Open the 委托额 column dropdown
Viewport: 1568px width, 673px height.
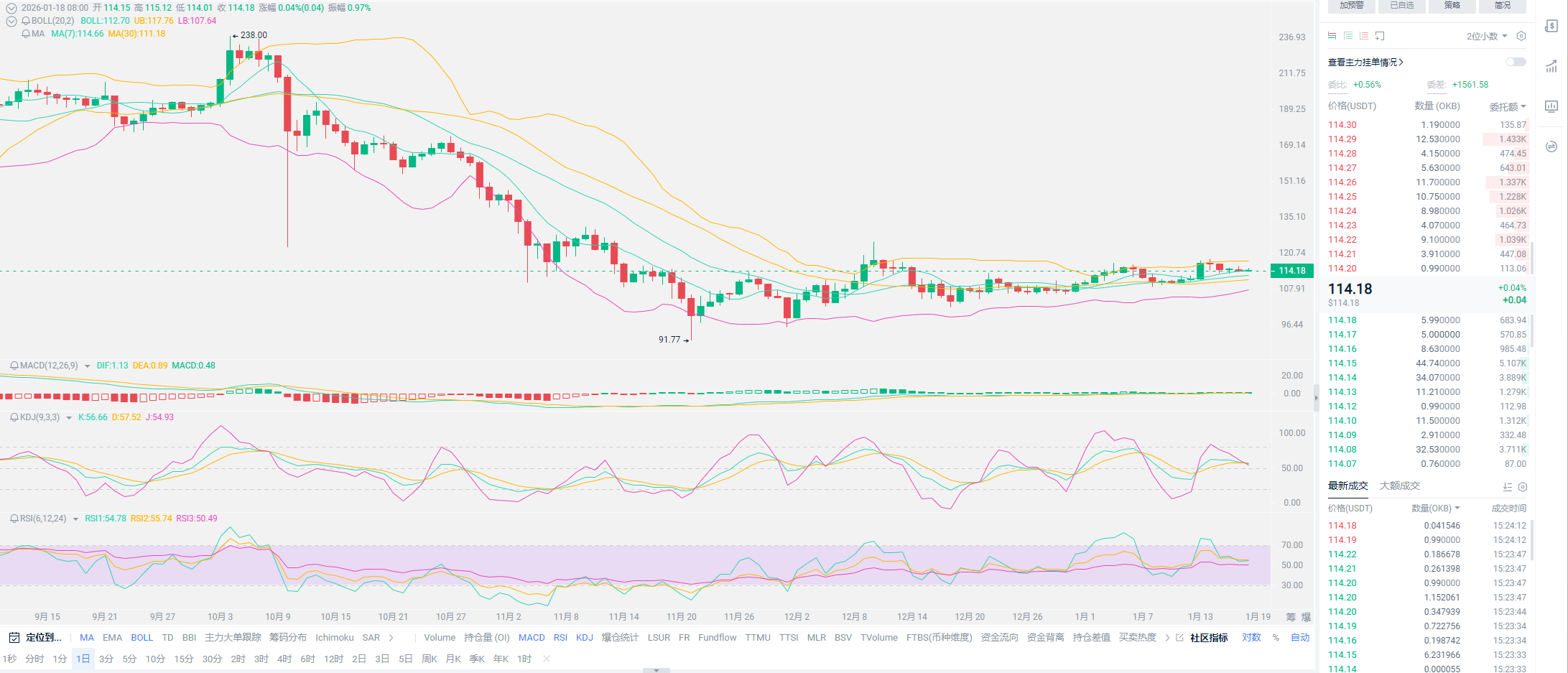1507,106
